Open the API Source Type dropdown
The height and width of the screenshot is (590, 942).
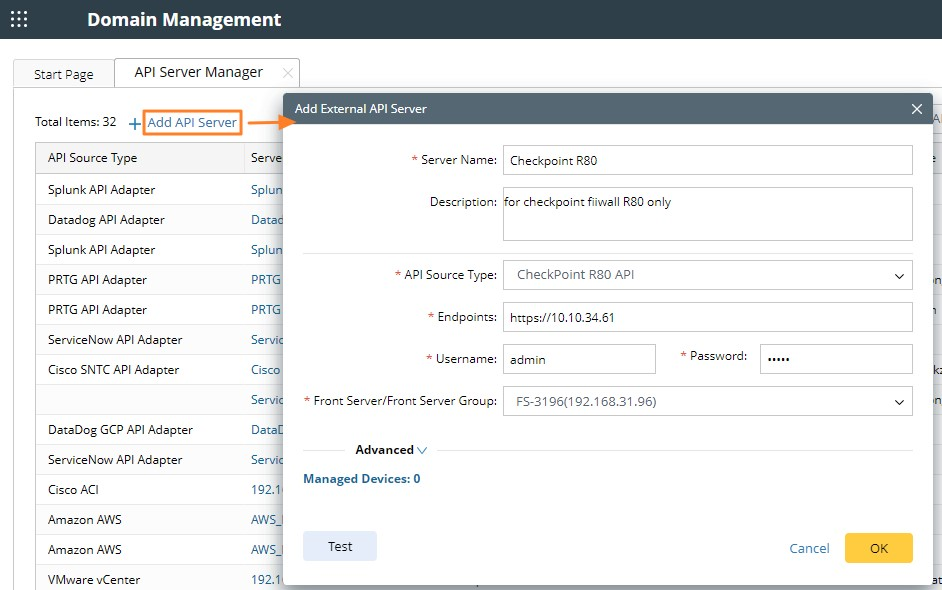[707, 275]
